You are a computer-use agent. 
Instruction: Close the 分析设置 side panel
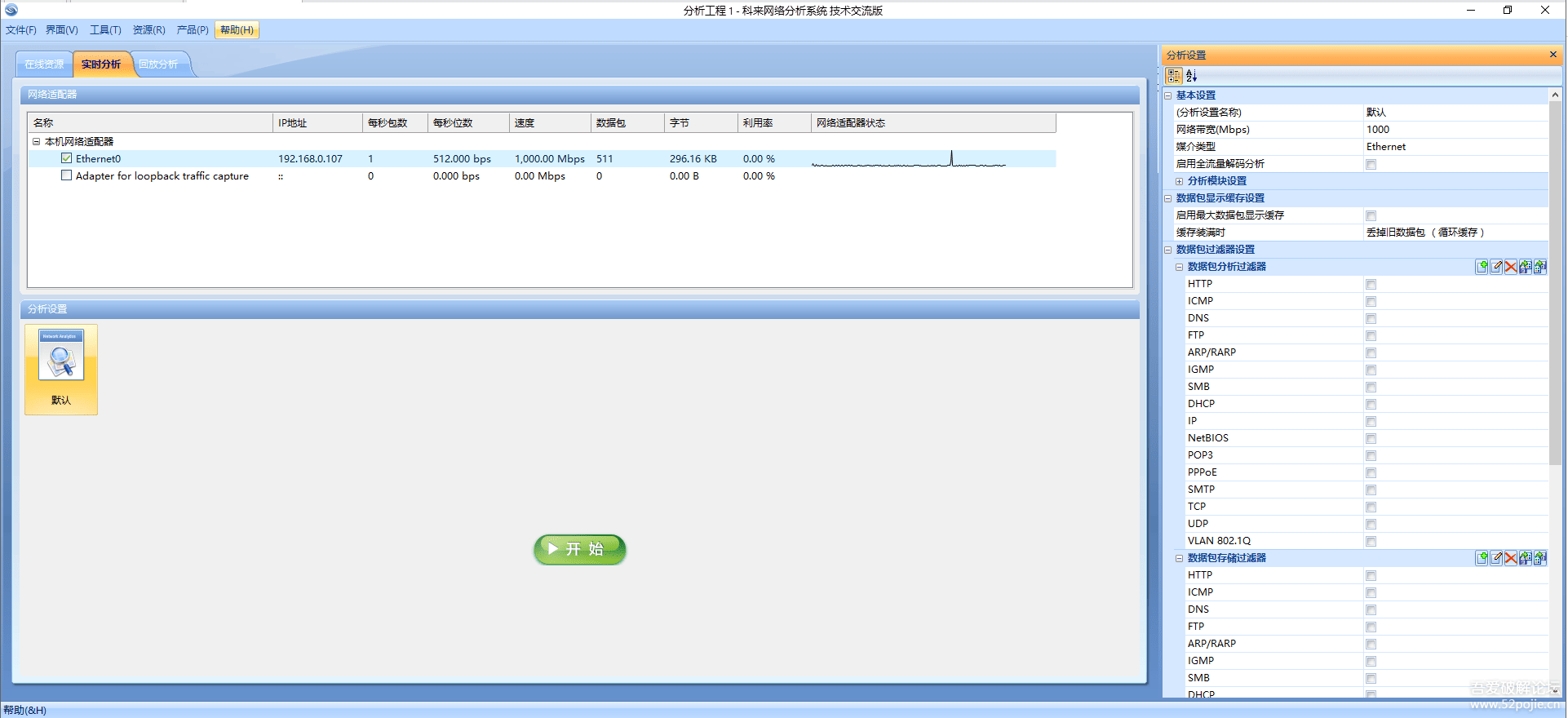[1552, 55]
